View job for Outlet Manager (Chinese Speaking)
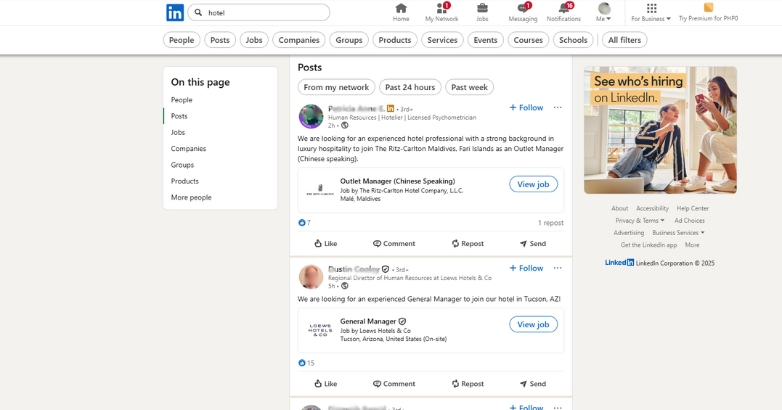Viewport: 782px width, 410px height. (x=533, y=185)
